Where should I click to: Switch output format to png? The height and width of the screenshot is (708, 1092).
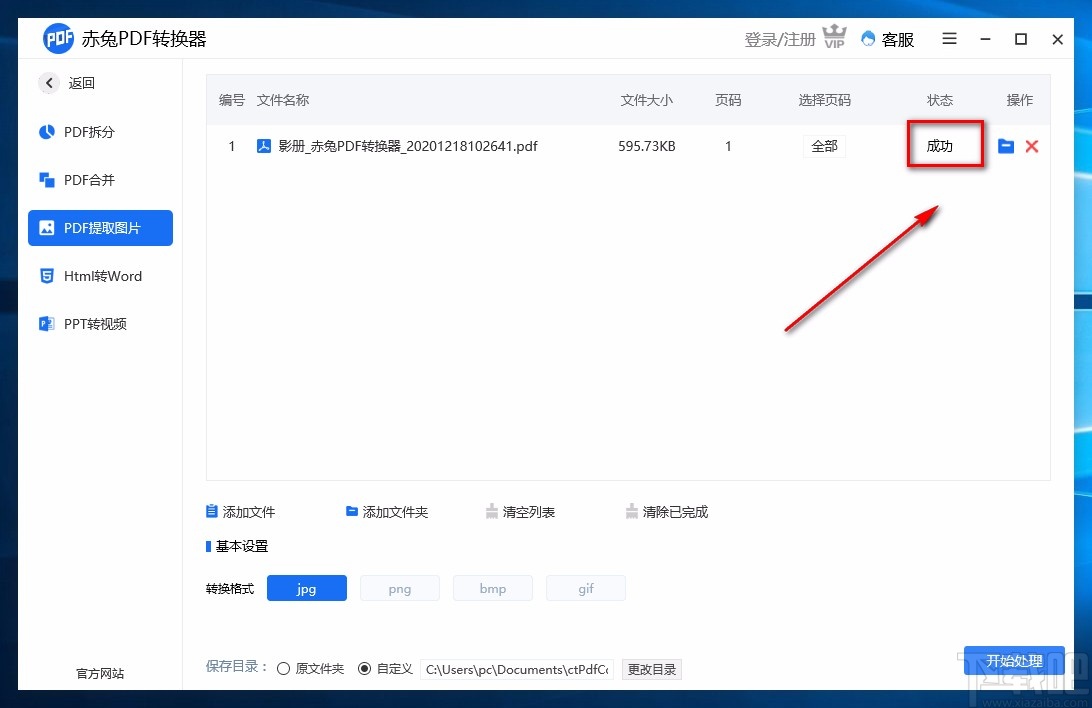click(399, 588)
